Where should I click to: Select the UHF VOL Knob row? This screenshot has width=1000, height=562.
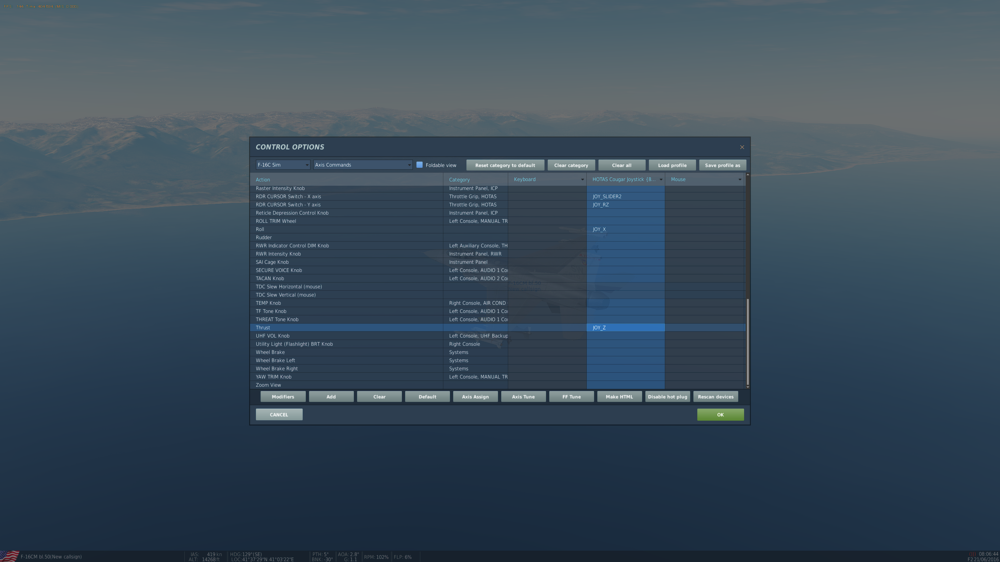point(497,336)
